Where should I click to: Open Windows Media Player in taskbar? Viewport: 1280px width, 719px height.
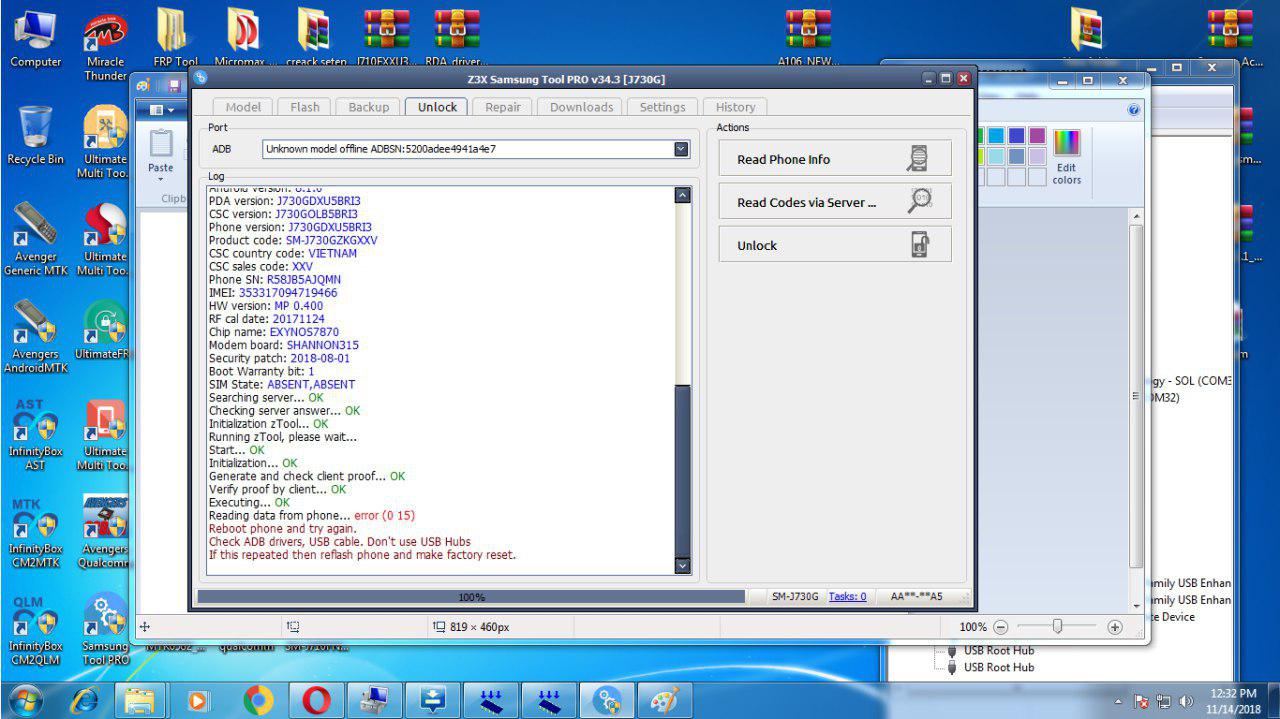[x=200, y=700]
